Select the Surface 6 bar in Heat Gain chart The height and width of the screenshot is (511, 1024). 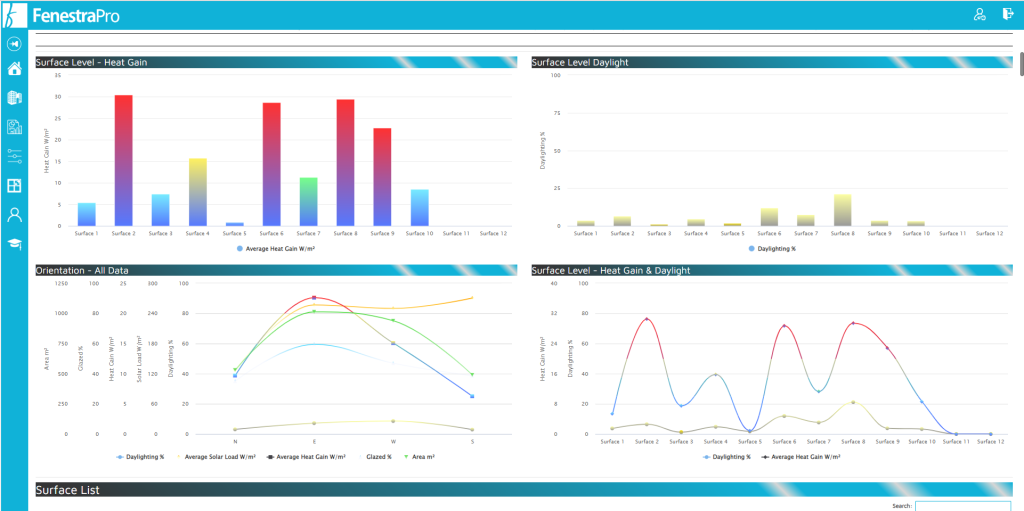272,165
